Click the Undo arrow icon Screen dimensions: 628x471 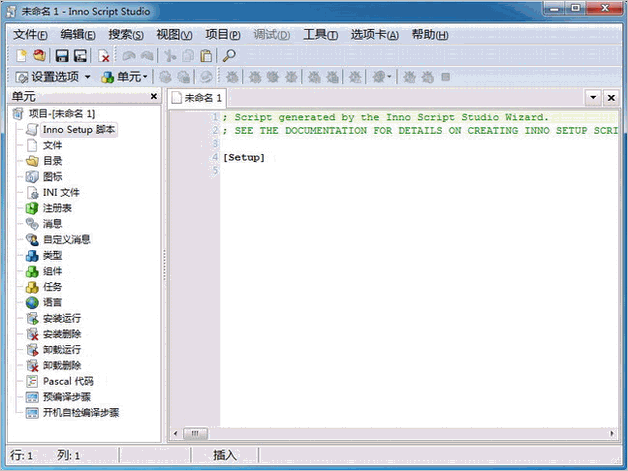(129, 56)
